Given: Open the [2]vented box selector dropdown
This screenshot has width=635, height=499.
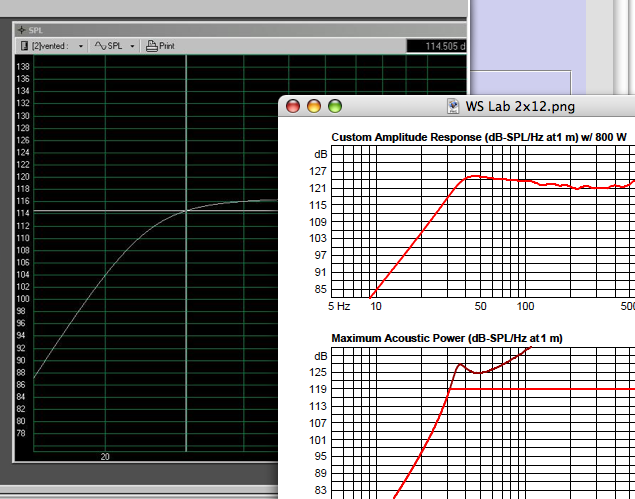Looking at the screenshot, I should (81, 46).
